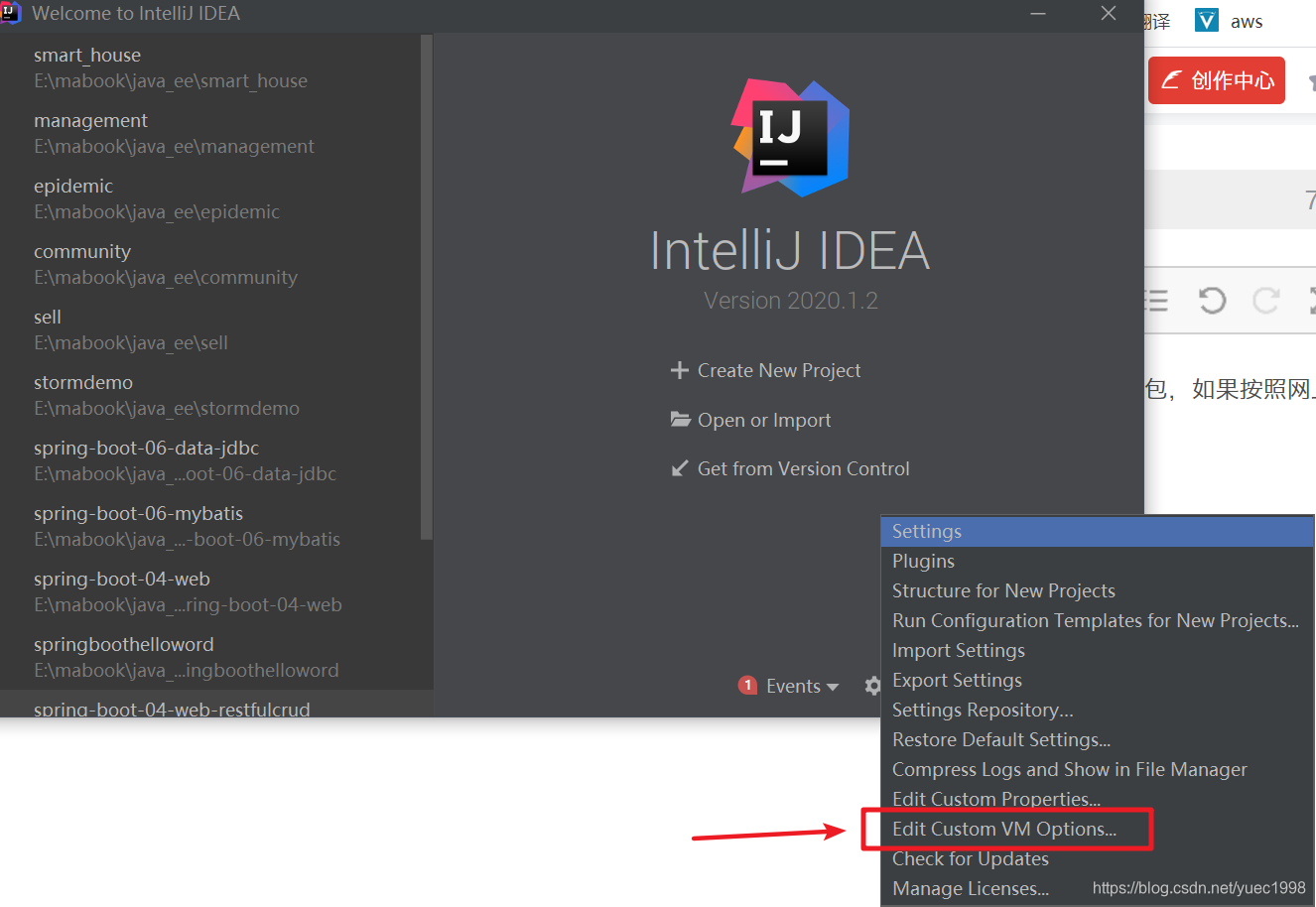The image size is (1316, 907).
Task: Open Edit Custom Properties entry
Action: [x=1097, y=799]
